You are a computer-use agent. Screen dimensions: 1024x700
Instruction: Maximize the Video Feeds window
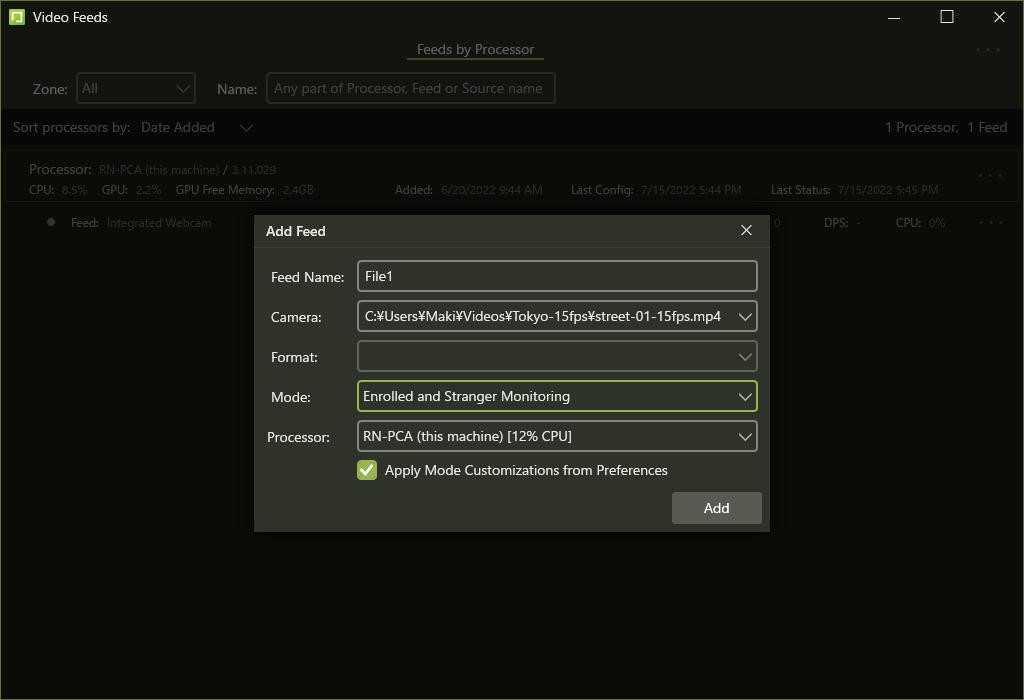947,17
